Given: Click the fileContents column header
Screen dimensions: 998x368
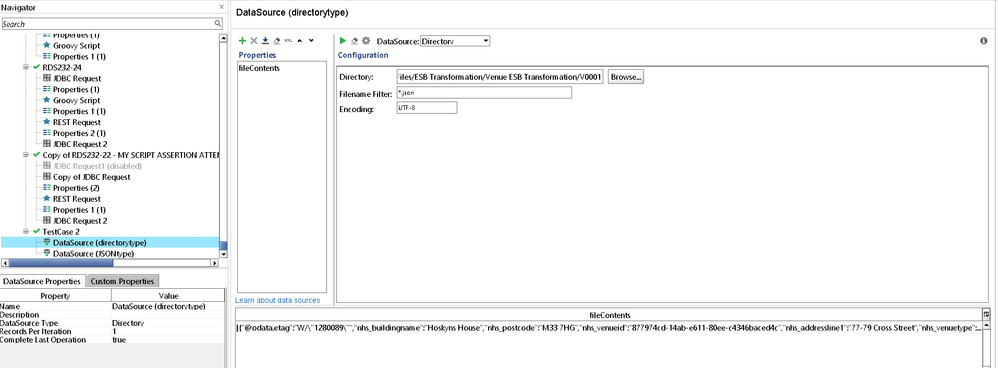Looking at the screenshot, I should click(x=609, y=315).
